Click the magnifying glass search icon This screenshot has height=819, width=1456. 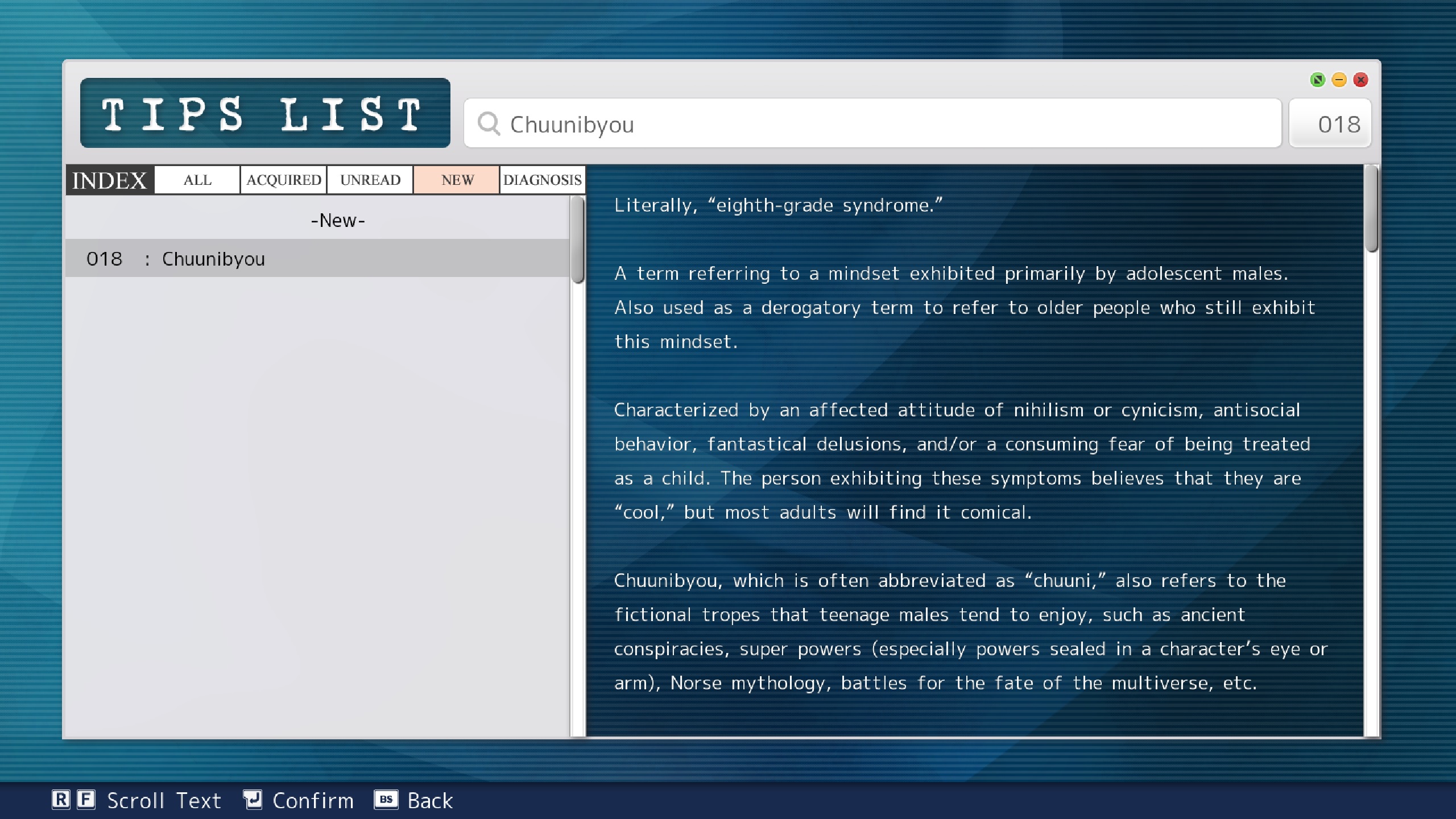point(489,123)
